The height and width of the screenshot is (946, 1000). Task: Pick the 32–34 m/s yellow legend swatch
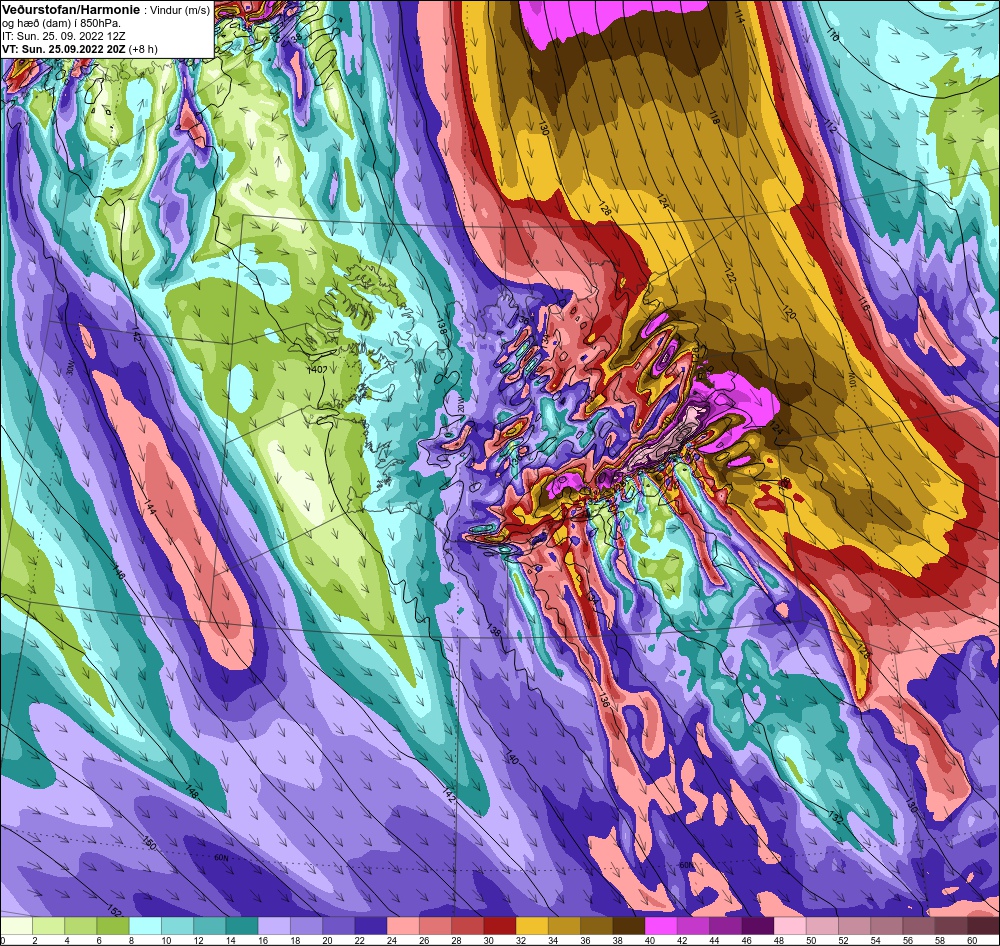532,926
